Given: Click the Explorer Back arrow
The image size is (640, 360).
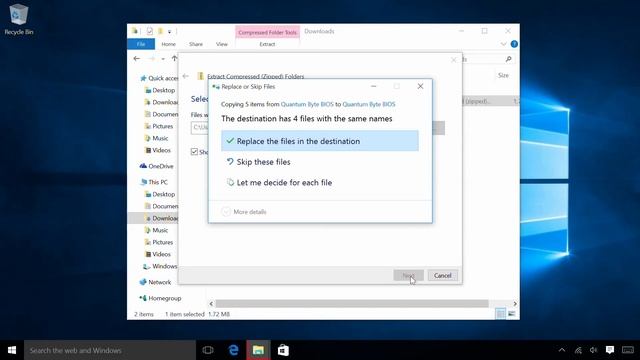Looking at the screenshot, I should pyautogui.click(x=137, y=59).
